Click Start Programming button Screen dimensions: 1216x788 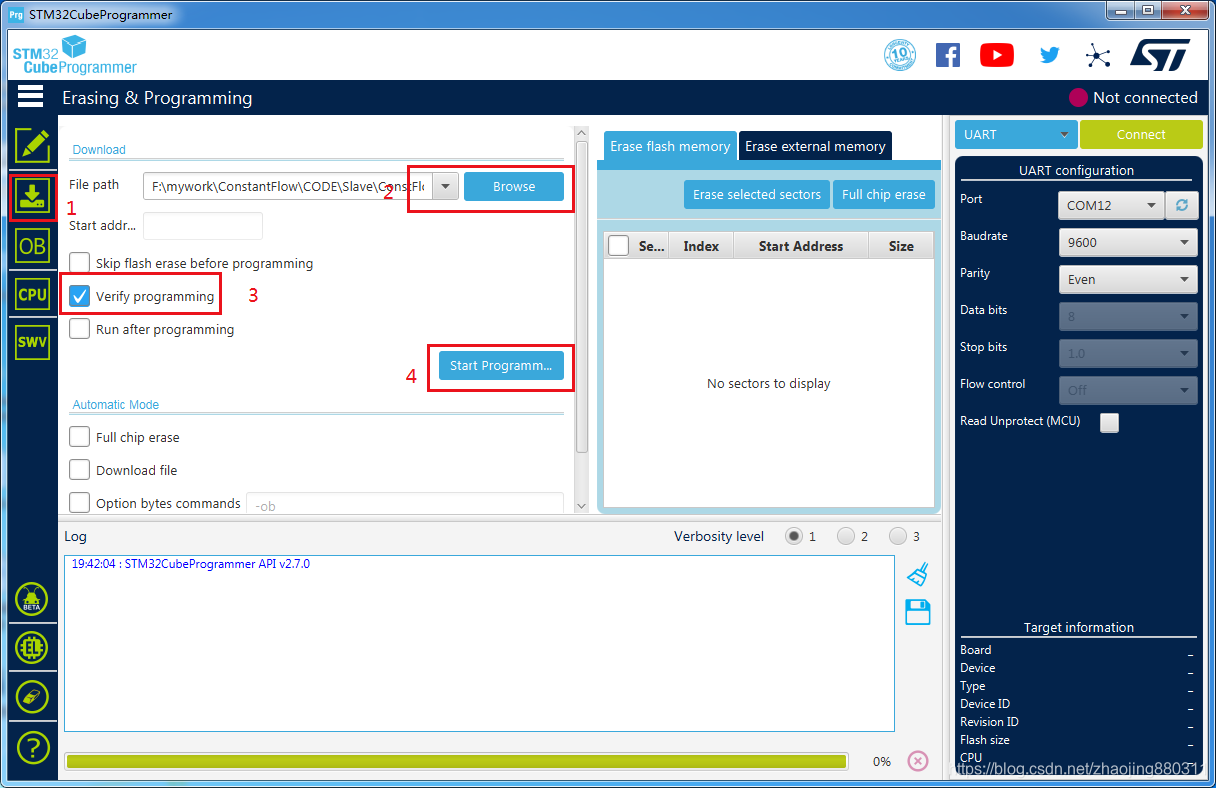click(x=501, y=365)
